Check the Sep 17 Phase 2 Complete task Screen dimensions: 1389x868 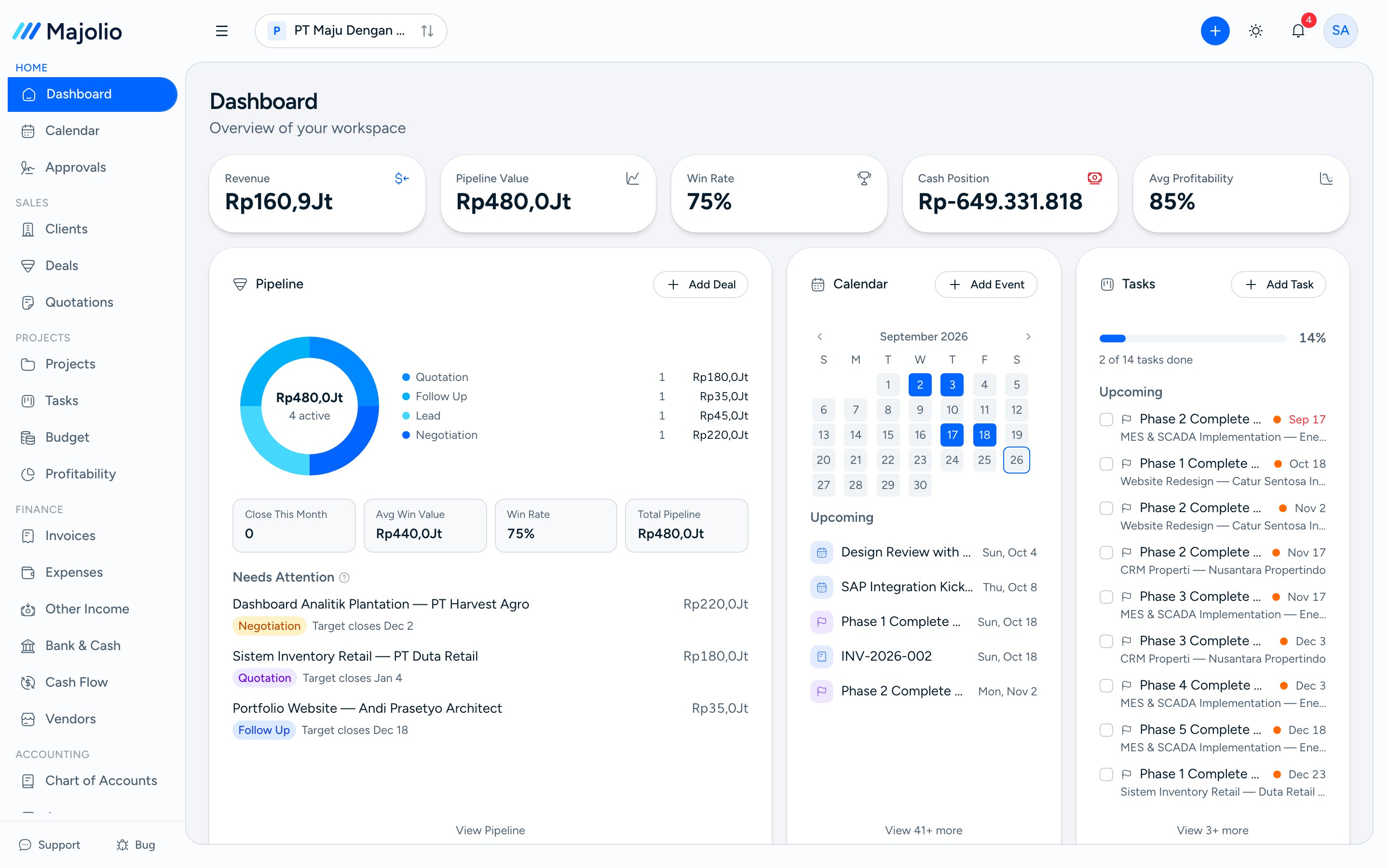click(x=1106, y=420)
